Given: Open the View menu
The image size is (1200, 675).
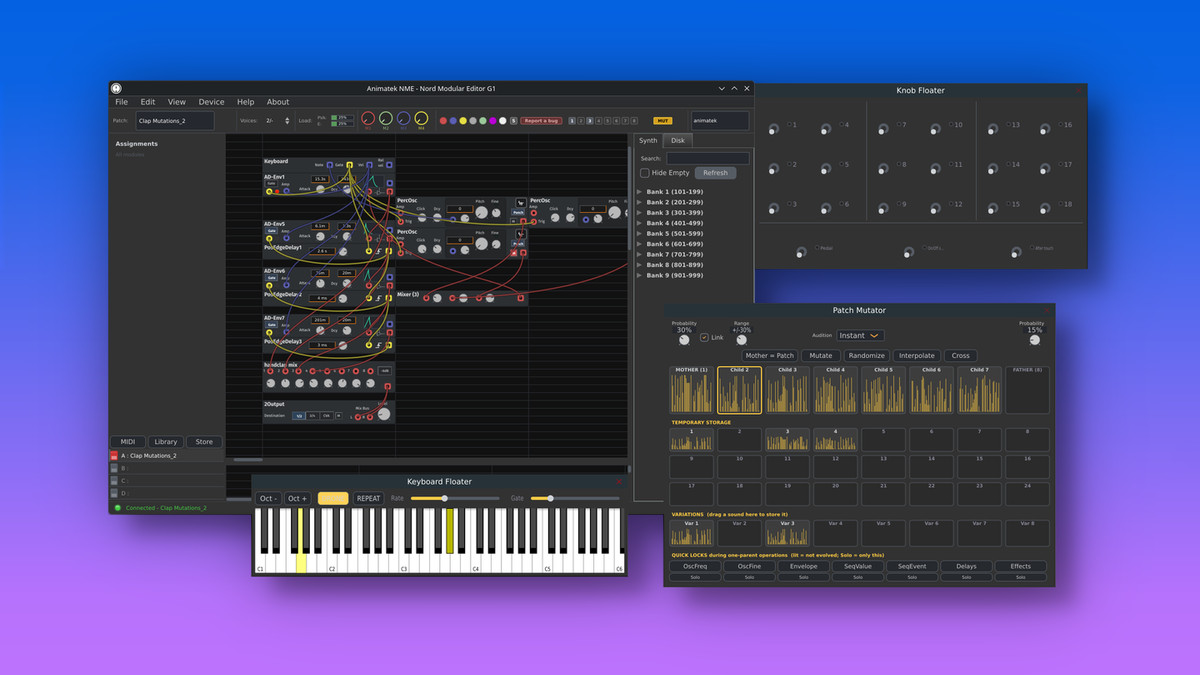Looking at the screenshot, I should 177,102.
